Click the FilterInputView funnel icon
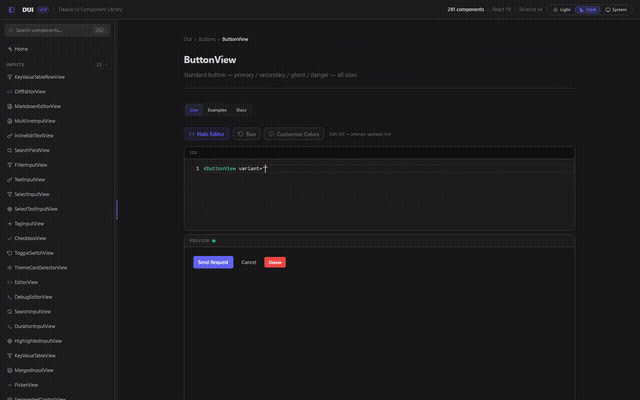This screenshot has height=400, width=640. (x=9, y=165)
